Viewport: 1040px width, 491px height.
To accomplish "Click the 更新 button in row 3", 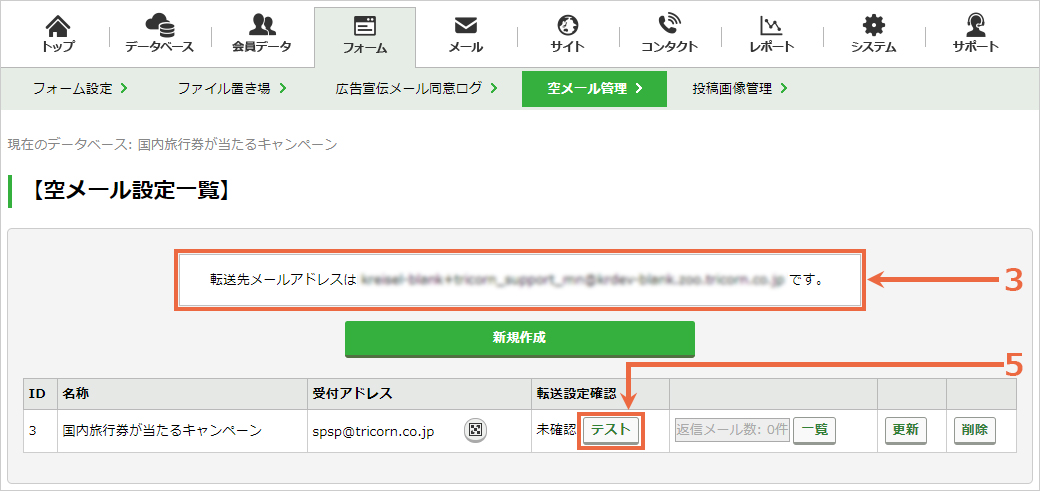I will pyautogui.click(x=905, y=430).
